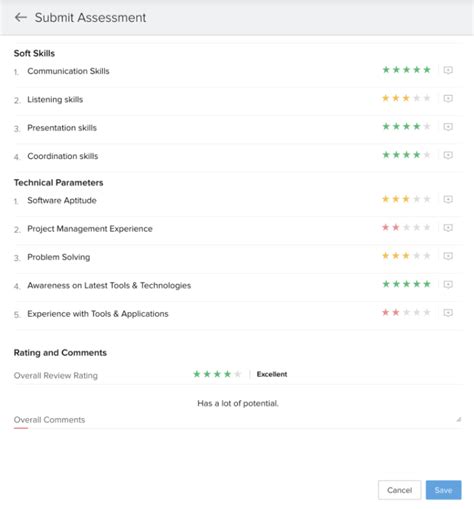Open comment icon for Communication Skills
This screenshot has width=474, height=509.
tap(448, 70)
